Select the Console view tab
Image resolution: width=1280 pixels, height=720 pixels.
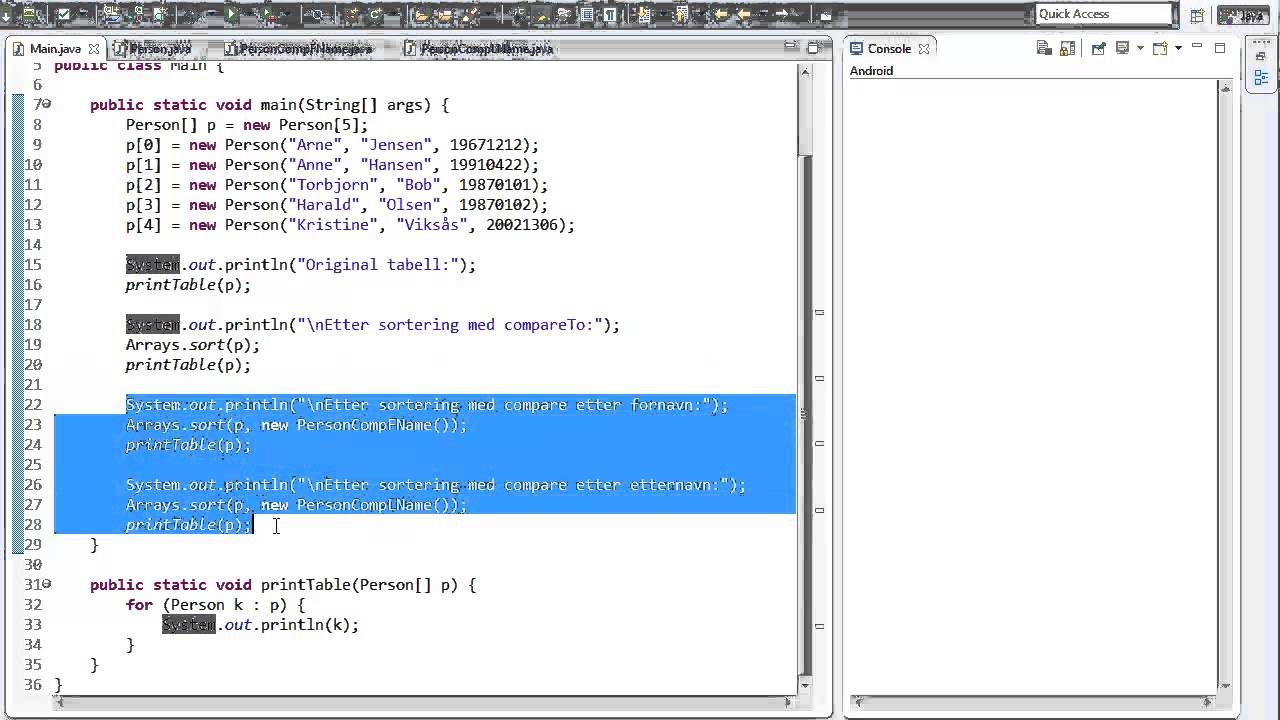[x=888, y=48]
